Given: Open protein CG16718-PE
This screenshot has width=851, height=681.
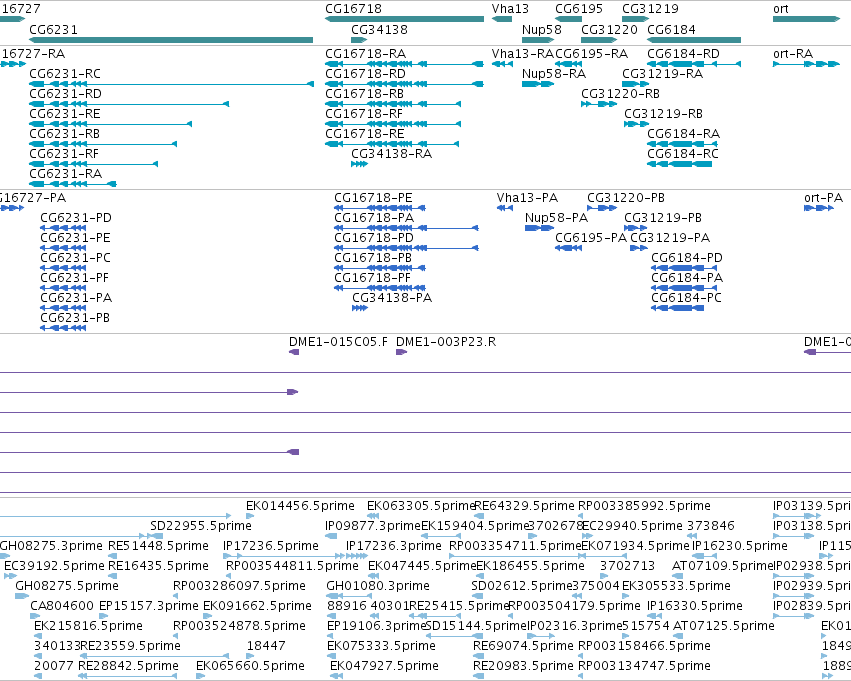Looking at the screenshot, I should [380, 208].
